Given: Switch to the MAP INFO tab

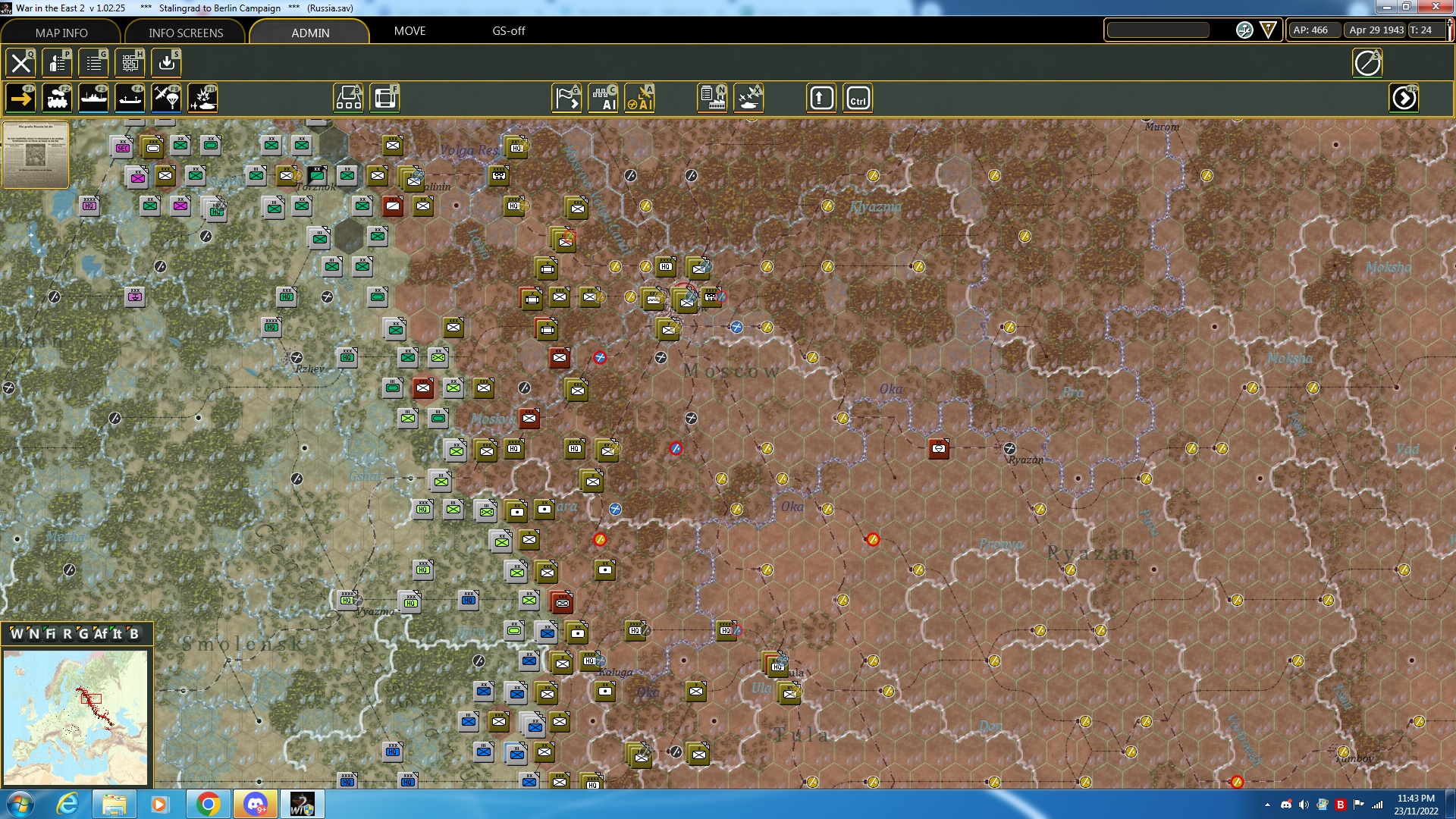Looking at the screenshot, I should click(61, 33).
